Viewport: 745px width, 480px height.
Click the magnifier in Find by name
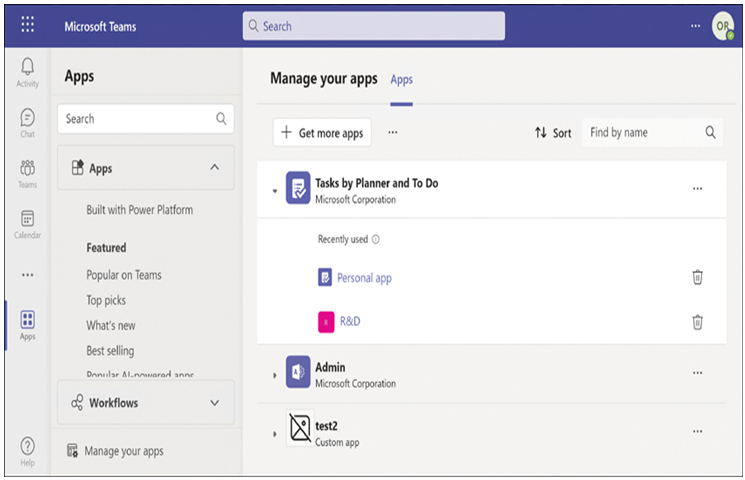[710, 132]
